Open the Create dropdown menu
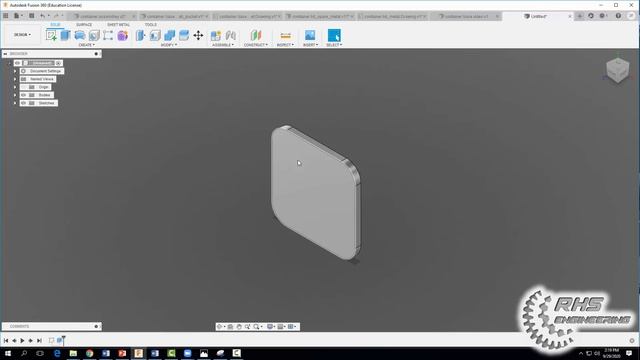Viewport: 640px width, 360px height. pos(87,45)
